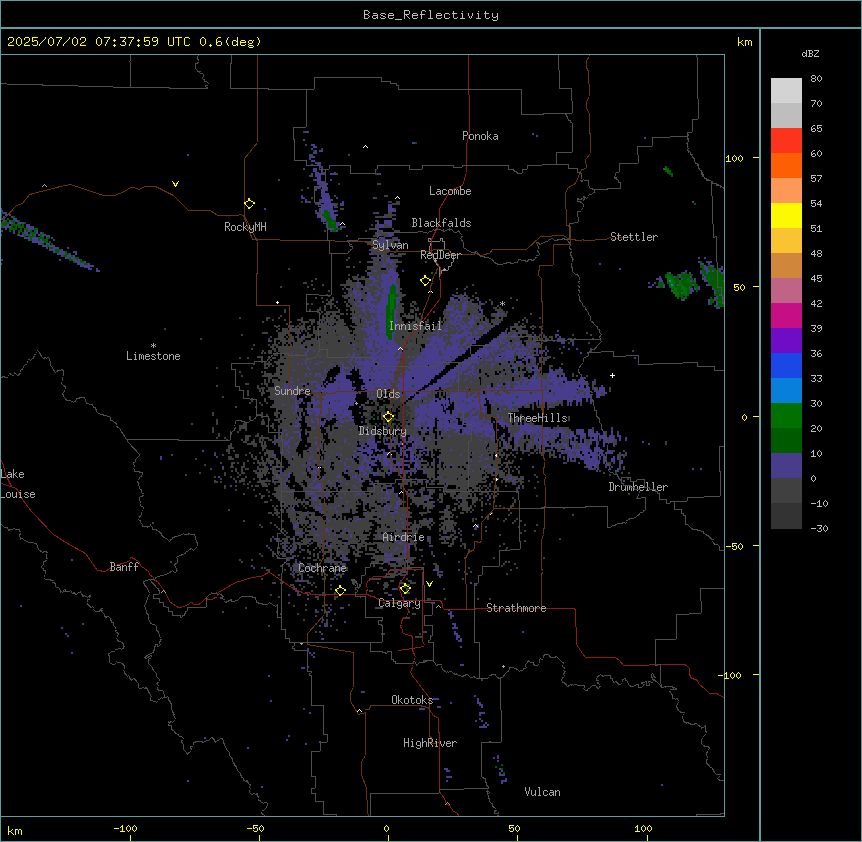
Task: Click the red swatch at 65 dBZ
Action: point(786,141)
